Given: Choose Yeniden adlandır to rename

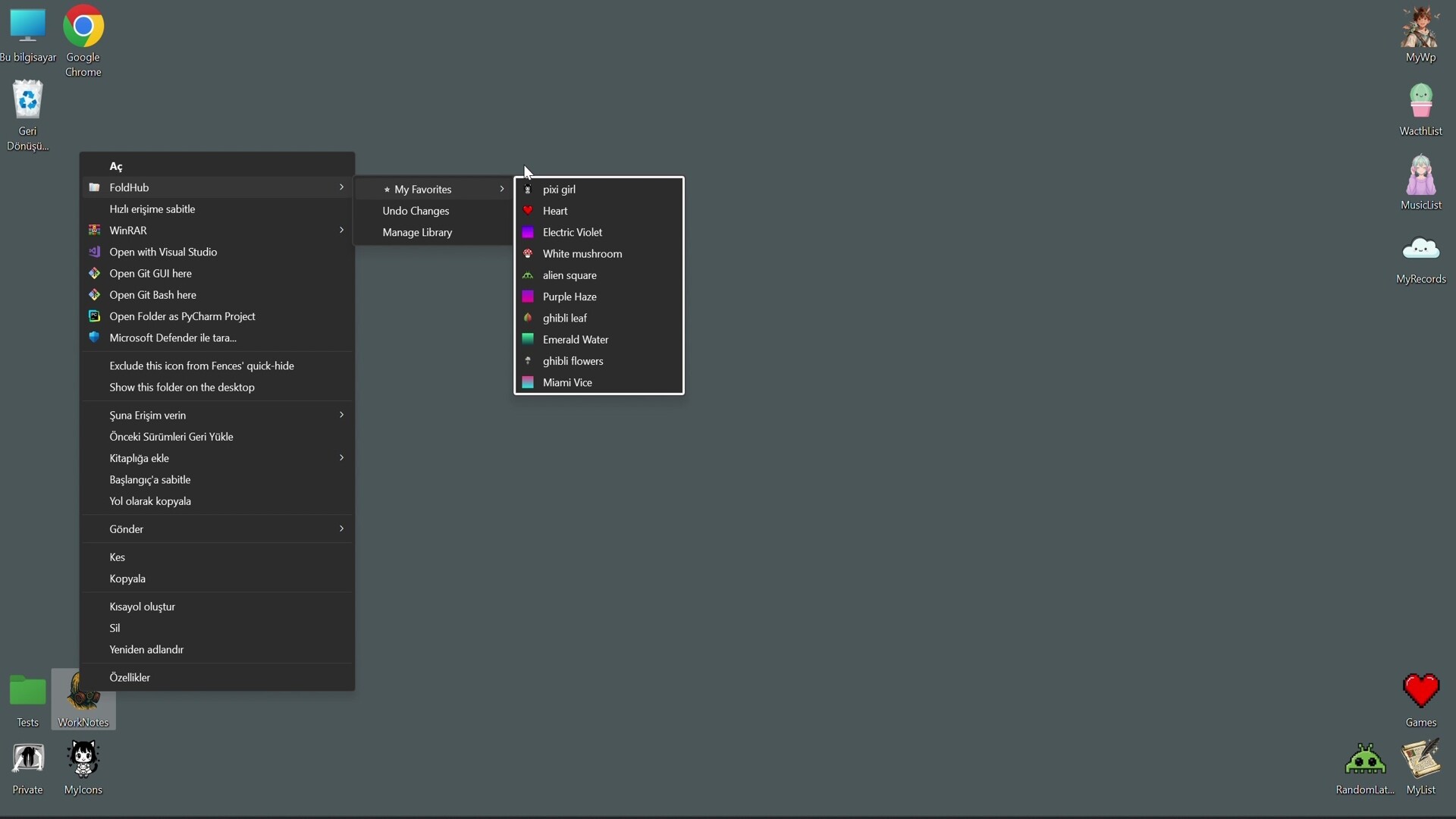Looking at the screenshot, I should (x=146, y=649).
